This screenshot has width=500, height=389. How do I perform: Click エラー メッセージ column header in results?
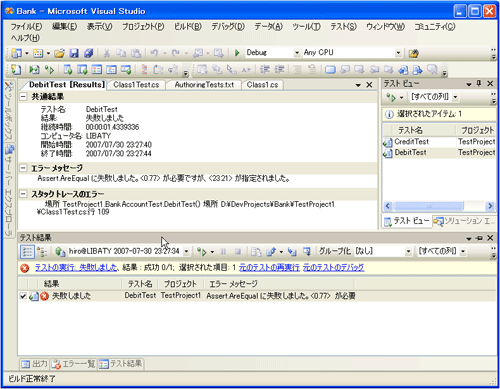280,284
